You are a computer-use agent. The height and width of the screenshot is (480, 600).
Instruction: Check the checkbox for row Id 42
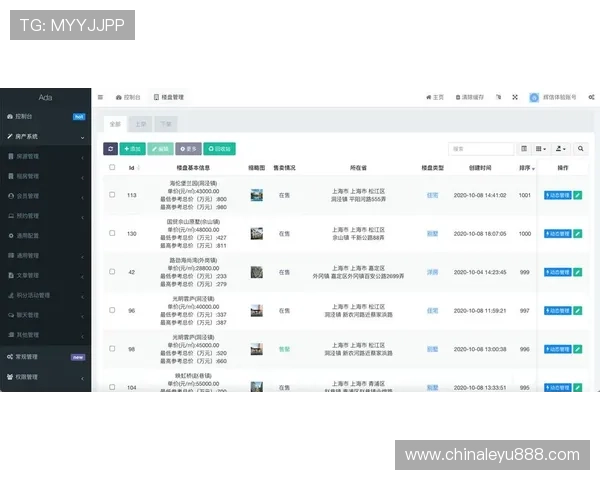coord(112,271)
